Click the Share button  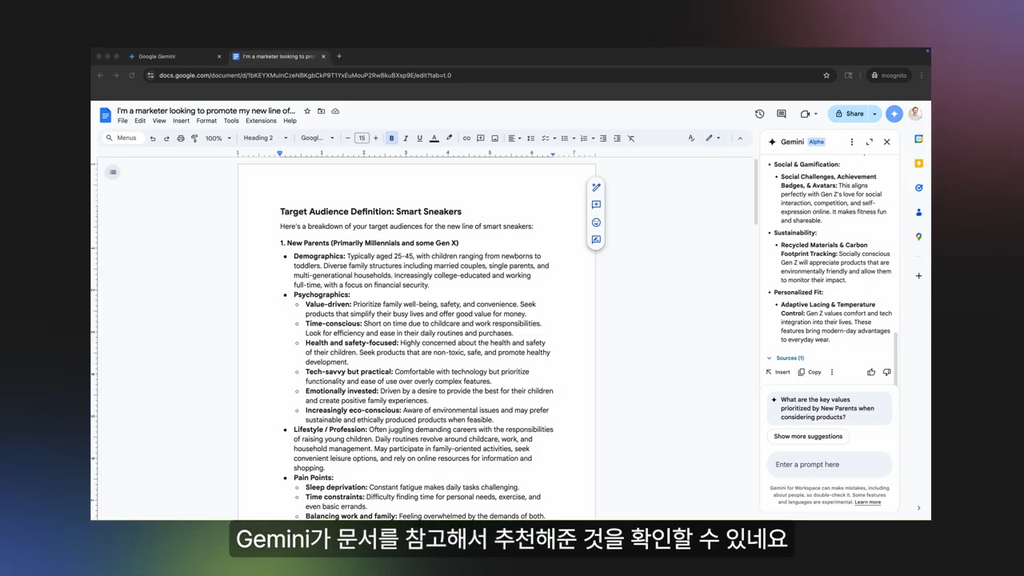[849, 114]
